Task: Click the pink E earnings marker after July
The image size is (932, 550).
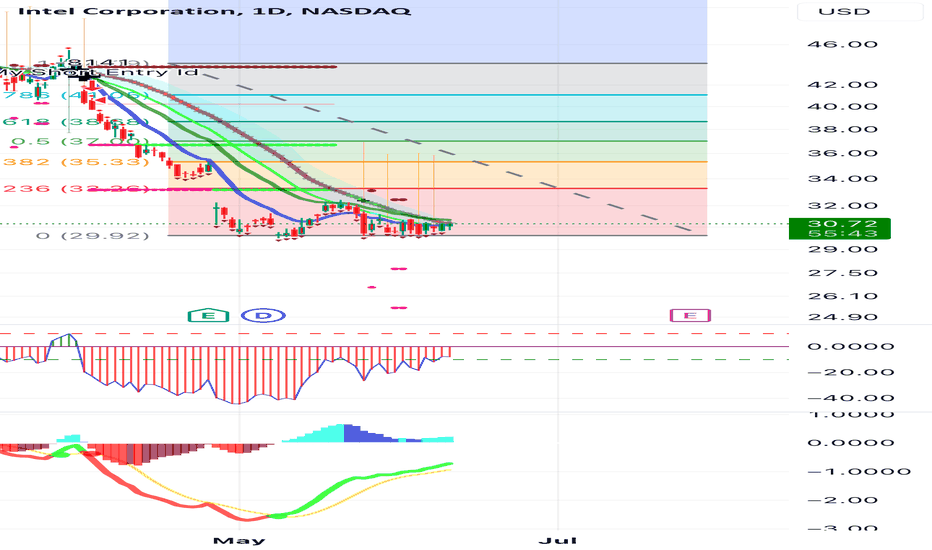Action: (x=689, y=315)
